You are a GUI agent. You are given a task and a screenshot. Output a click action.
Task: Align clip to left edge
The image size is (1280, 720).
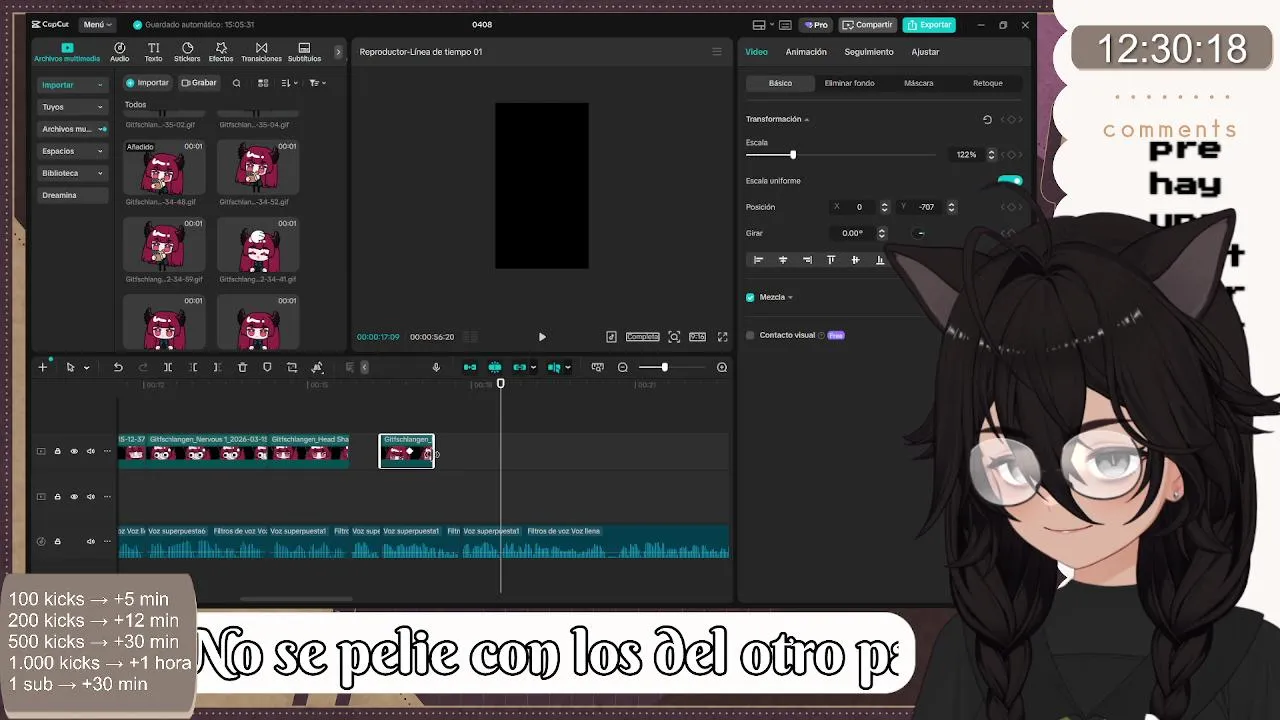pyautogui.click(x=758, y=260)
